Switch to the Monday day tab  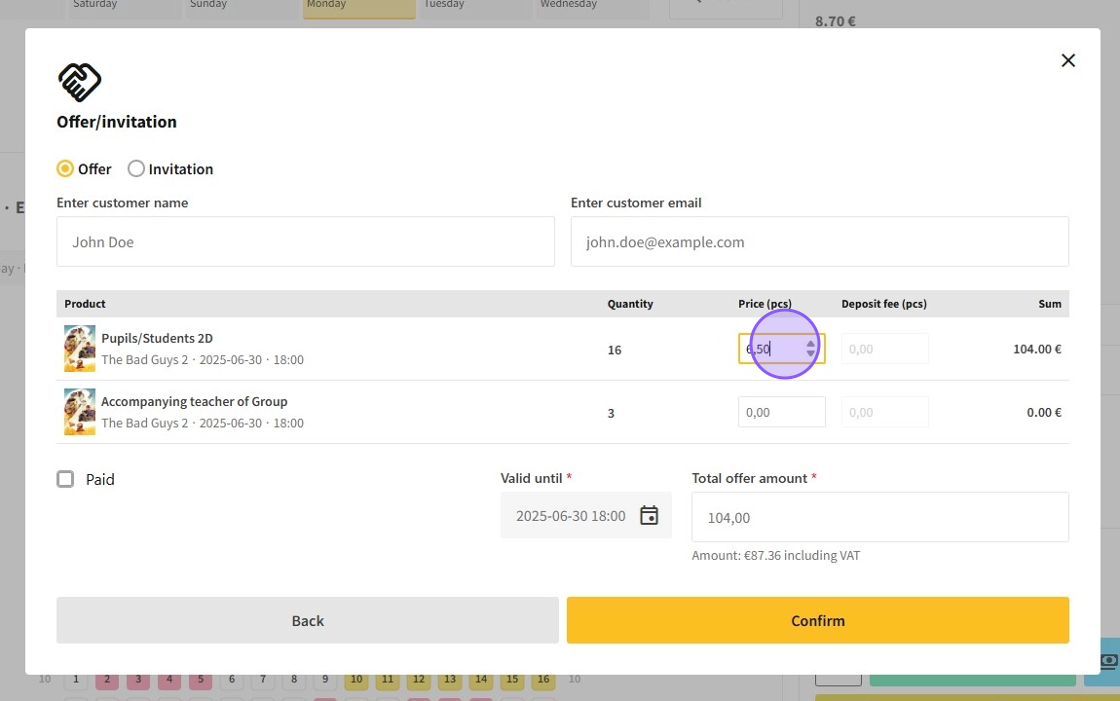coord(359,8)
